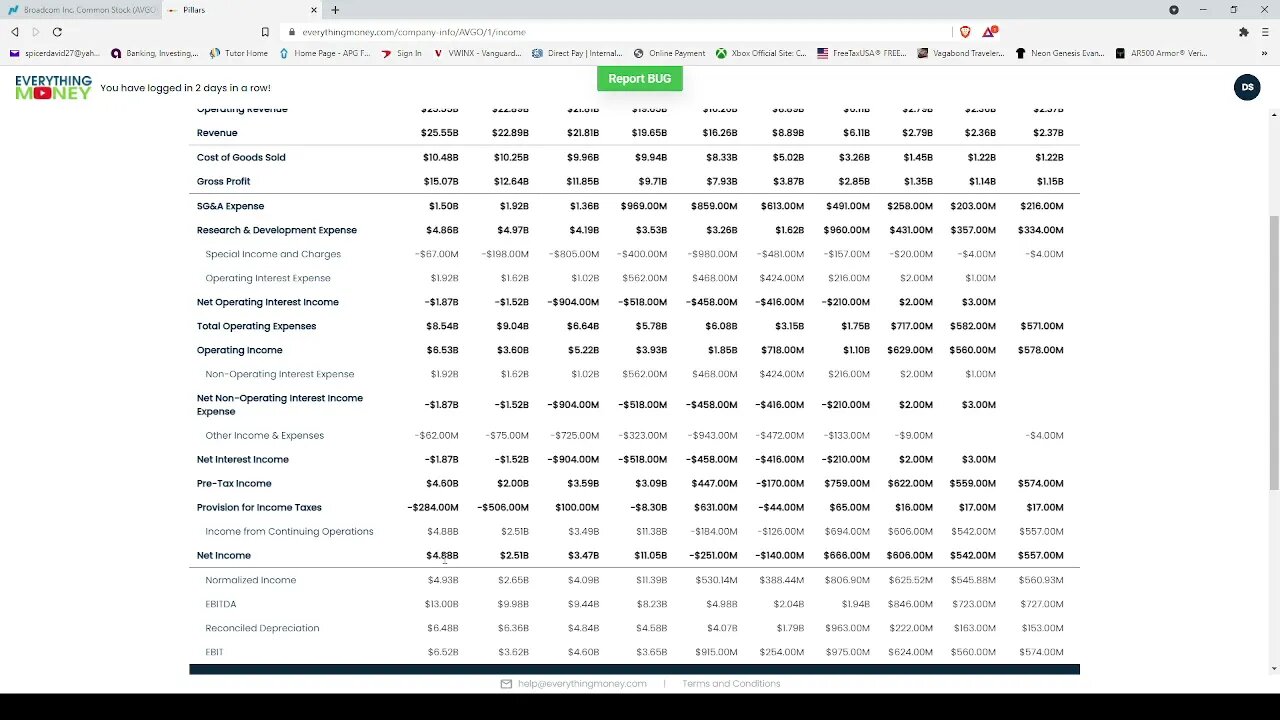Open the Online Payment bookmark

pos(670,53)
